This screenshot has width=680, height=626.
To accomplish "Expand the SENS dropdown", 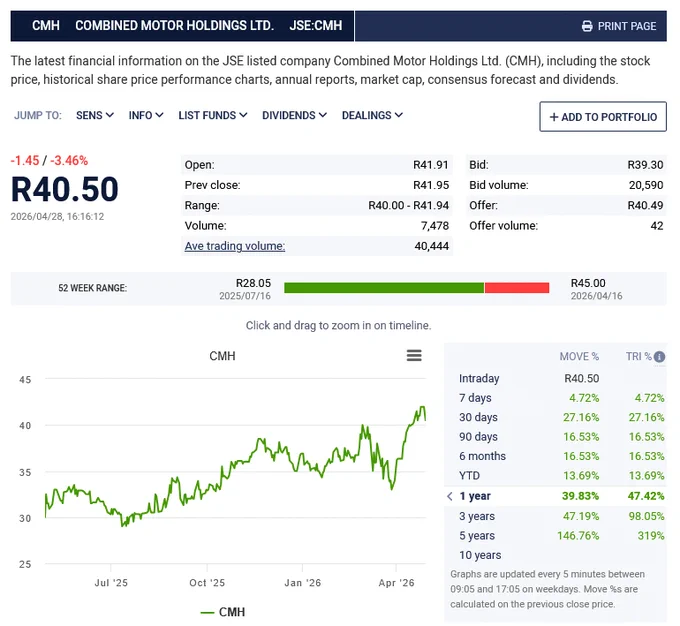I will click(95, 115).
